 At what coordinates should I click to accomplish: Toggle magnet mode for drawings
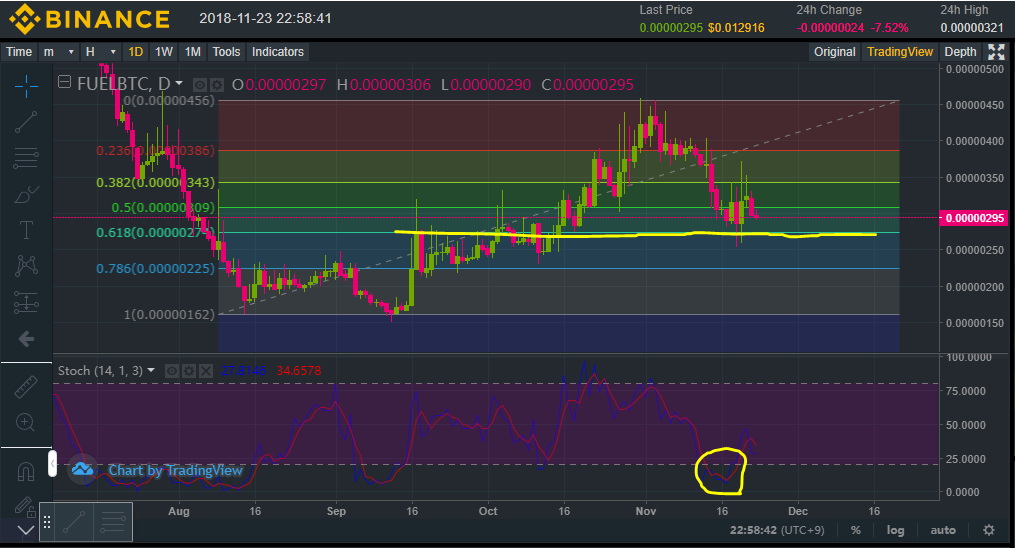[26, 469]
